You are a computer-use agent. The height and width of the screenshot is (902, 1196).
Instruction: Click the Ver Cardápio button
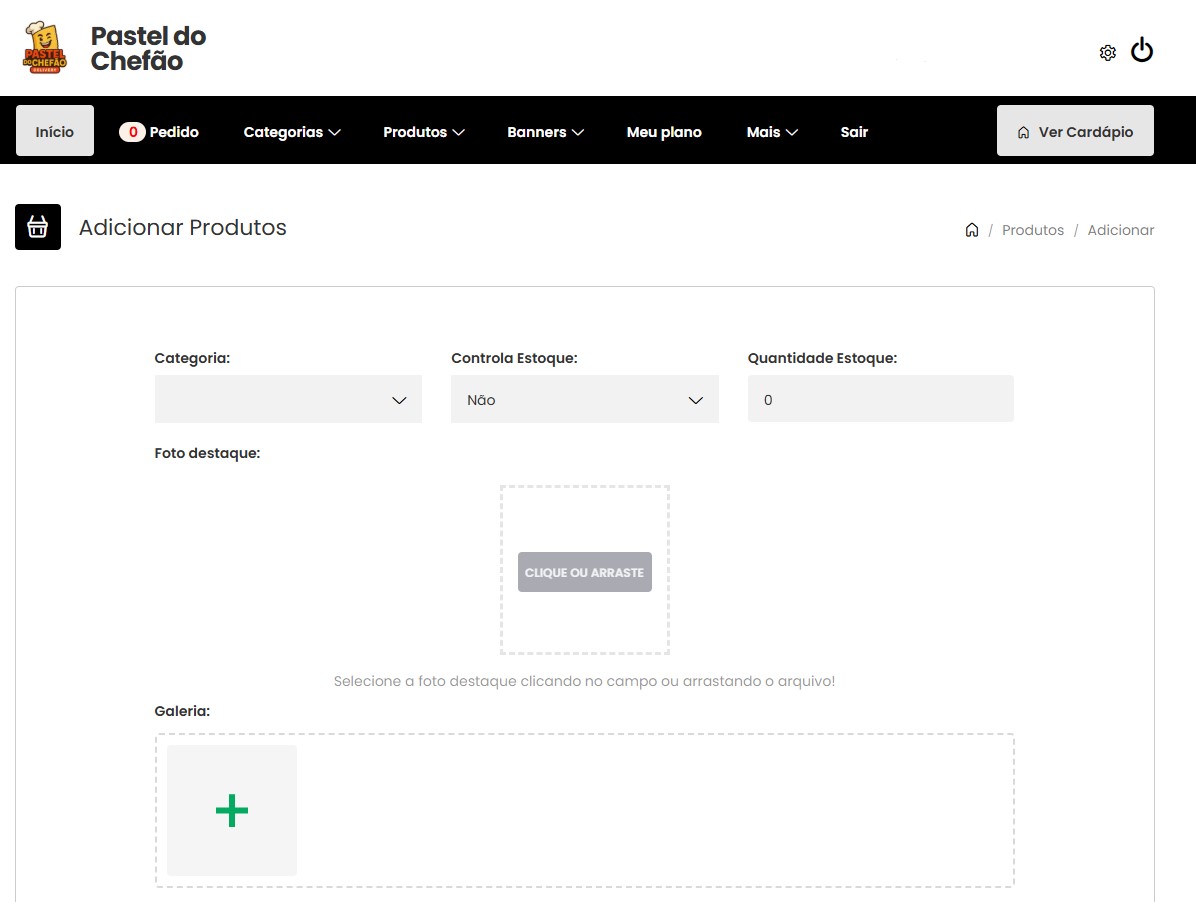[1075, 130]
